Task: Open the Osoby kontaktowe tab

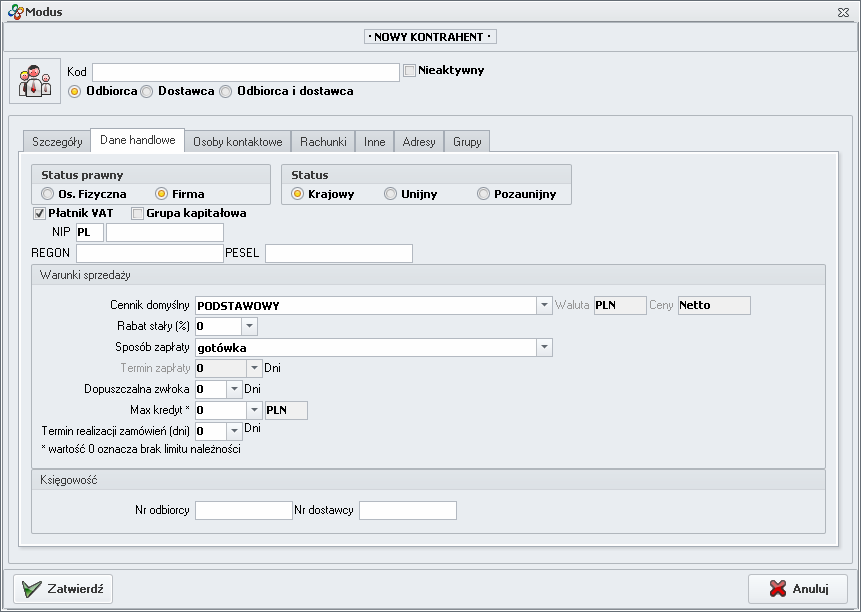Action: click(238, 142)
